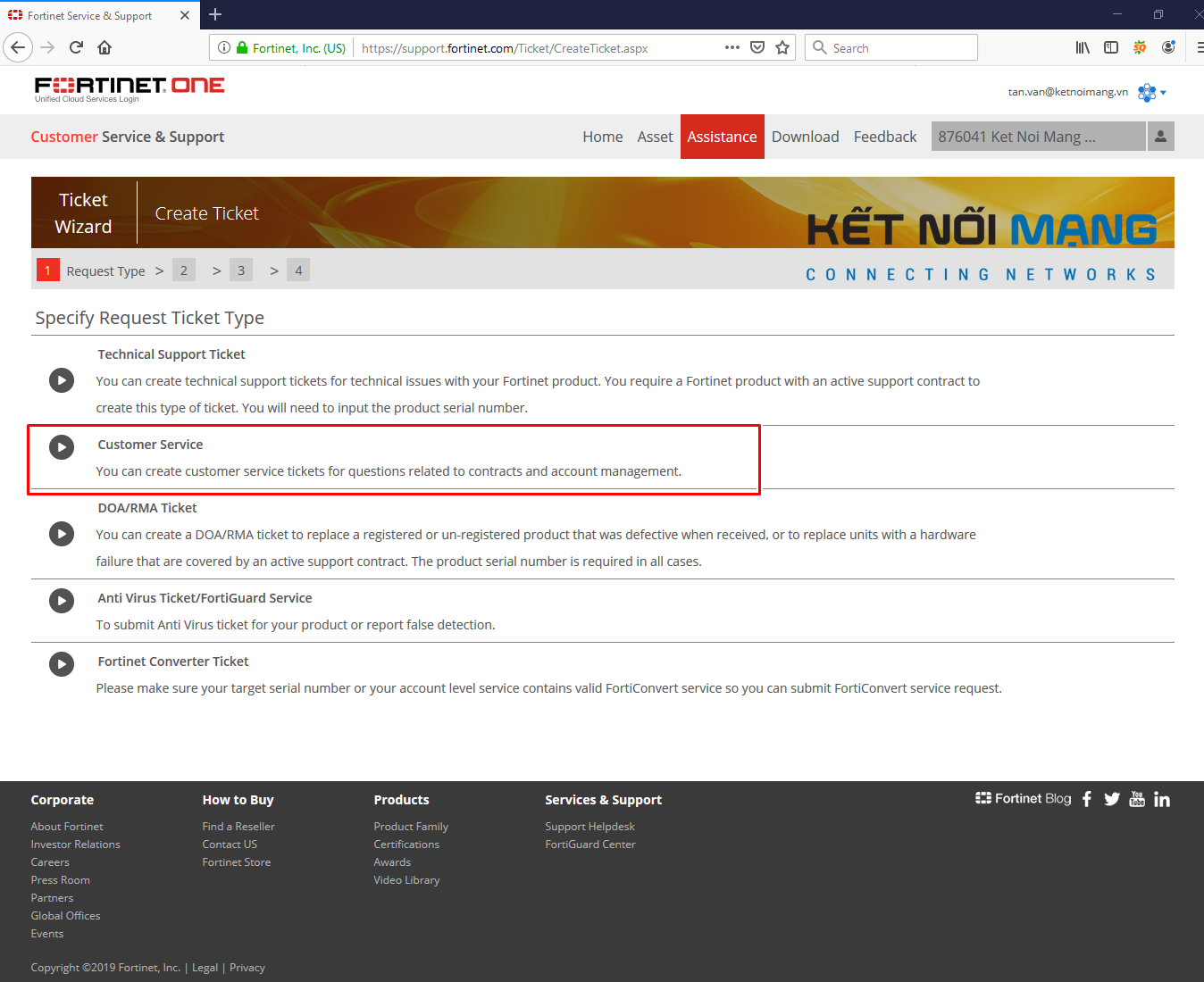Click the user profile icon beside account name
This screenshot has height=982, width=1204.
tap(1160, 137)
